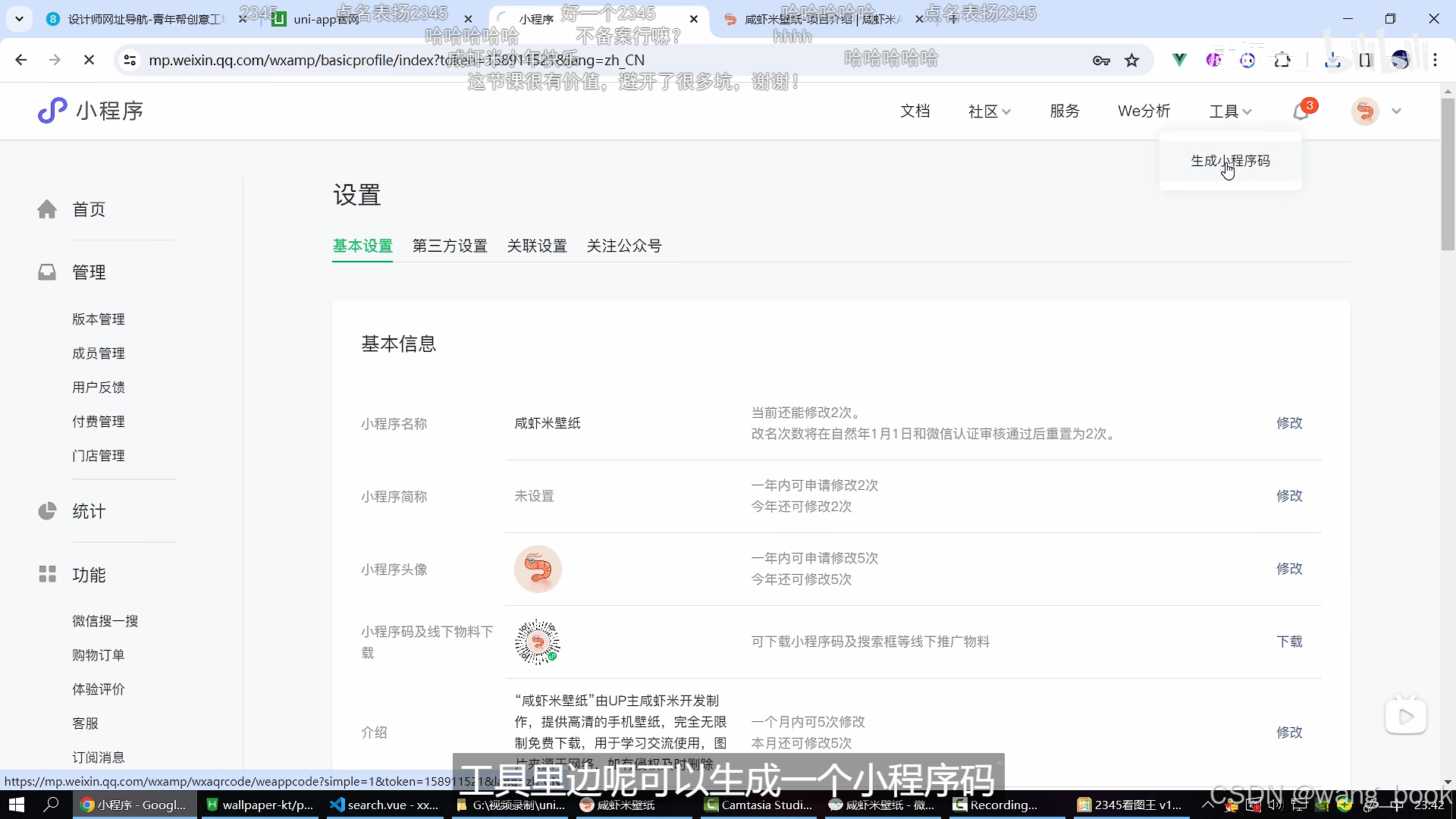The image size is (1456, 819).
Task: Switch to the 第三方设置 tab
Action: pos(450,246)
